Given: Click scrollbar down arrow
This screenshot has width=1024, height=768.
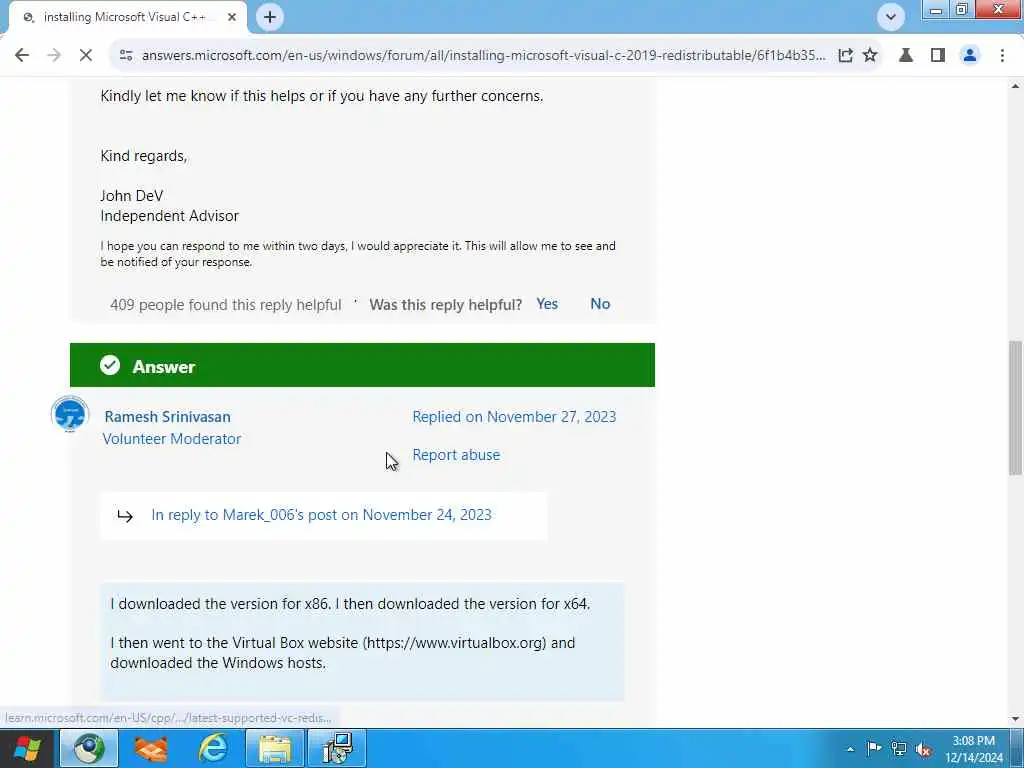Looking at the screenshot, I should [1016, 720].
